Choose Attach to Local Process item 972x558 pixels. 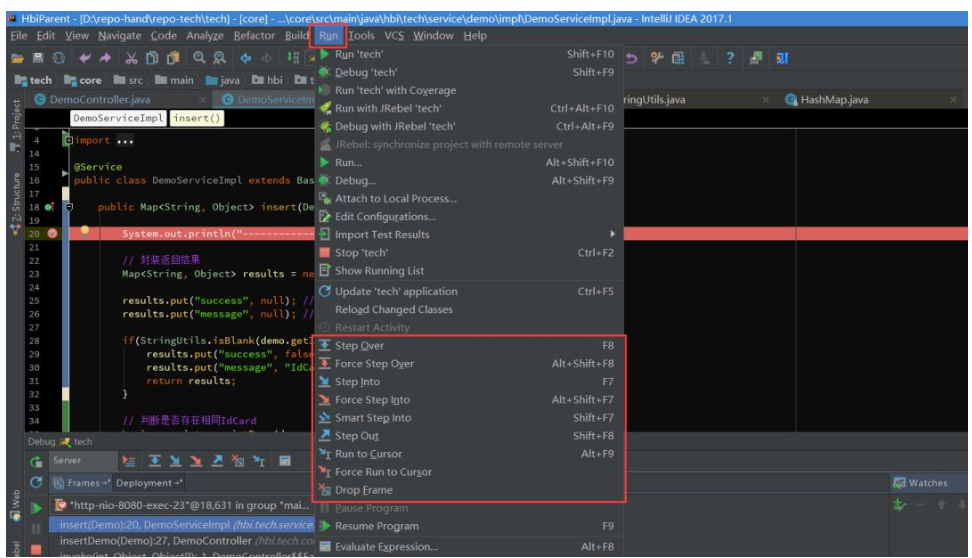[x=469, y=198]
